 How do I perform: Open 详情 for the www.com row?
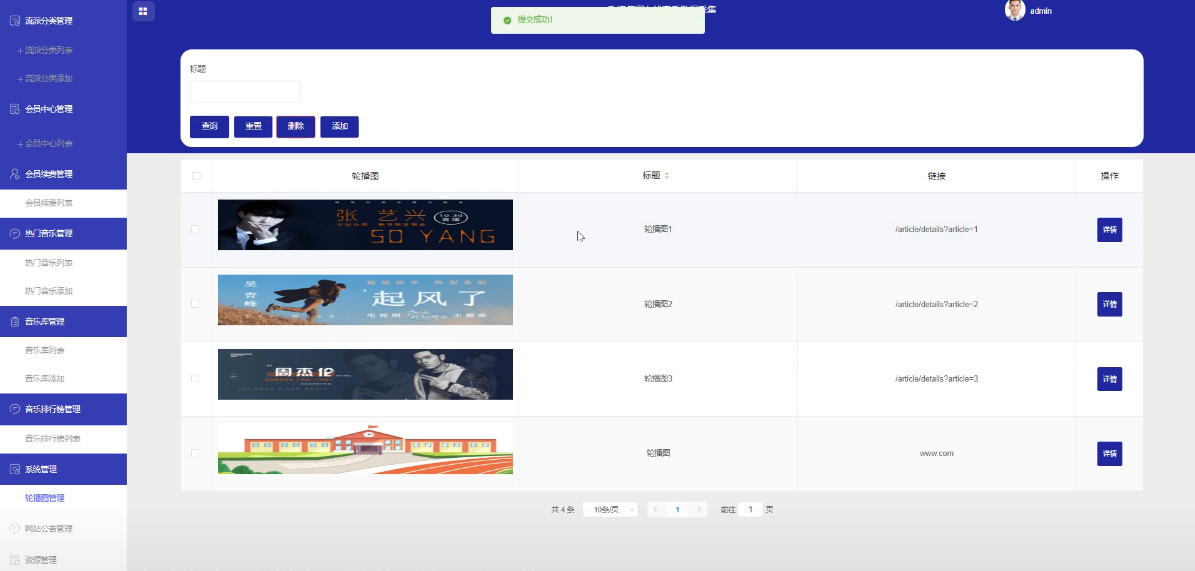coord(1110,454)
